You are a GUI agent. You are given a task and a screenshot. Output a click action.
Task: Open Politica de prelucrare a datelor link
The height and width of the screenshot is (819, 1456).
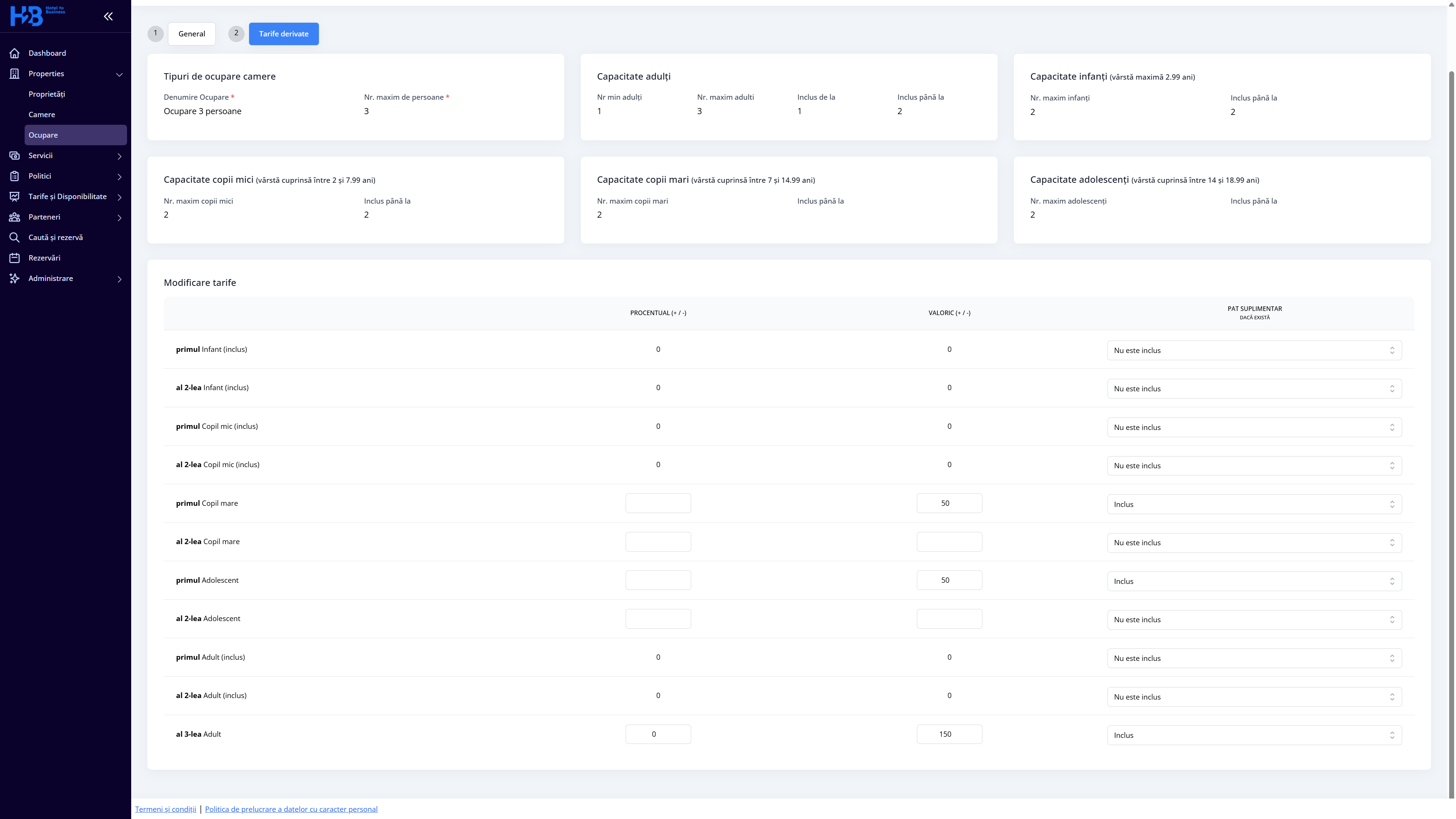[x=291, y=809]
